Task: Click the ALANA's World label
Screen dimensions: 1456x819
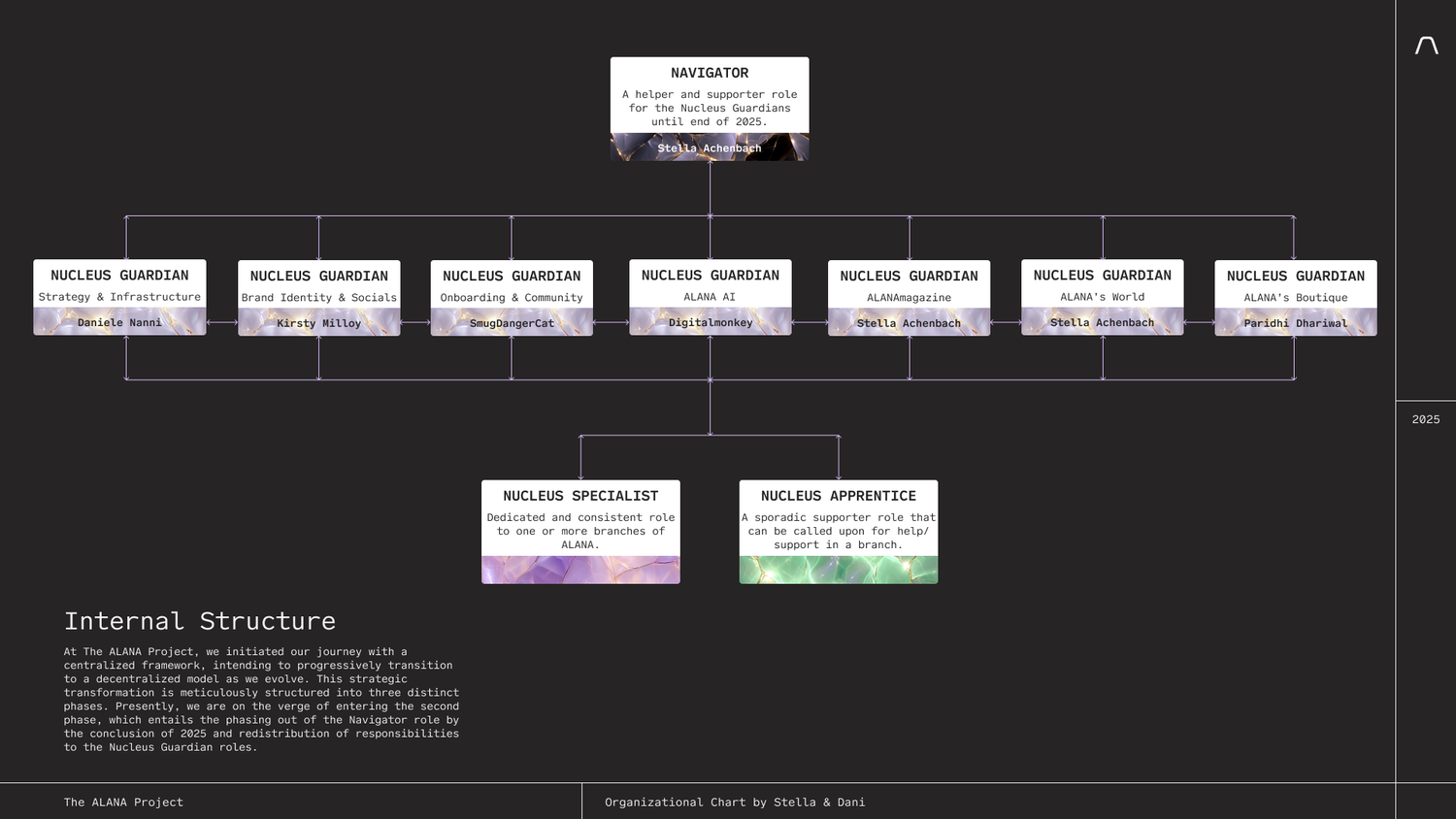Action: [1103, 297]
